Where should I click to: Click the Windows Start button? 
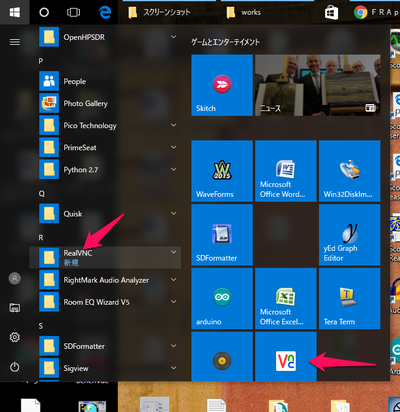[15, 12]
